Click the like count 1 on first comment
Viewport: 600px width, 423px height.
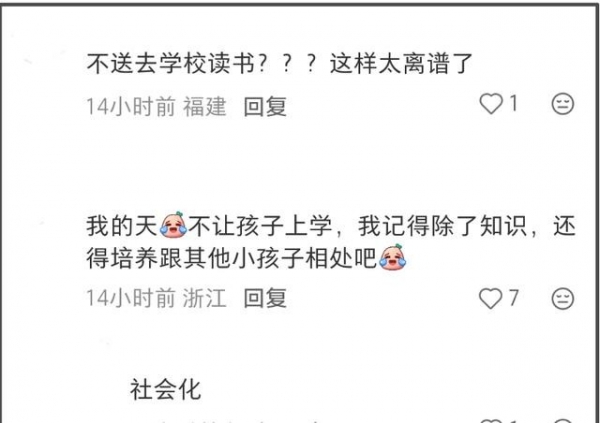coord(514,103)
